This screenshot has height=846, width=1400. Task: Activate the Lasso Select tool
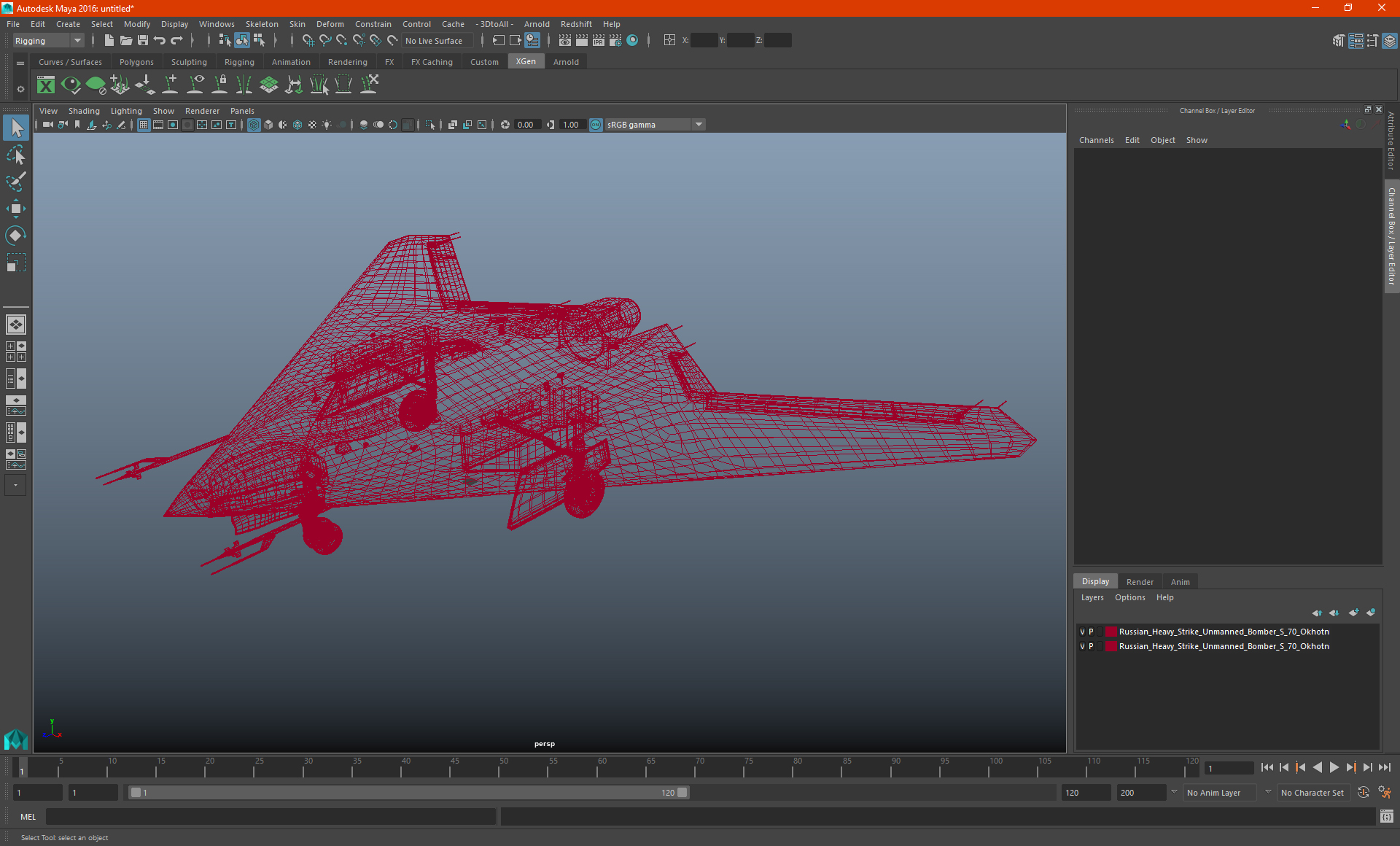16,155
